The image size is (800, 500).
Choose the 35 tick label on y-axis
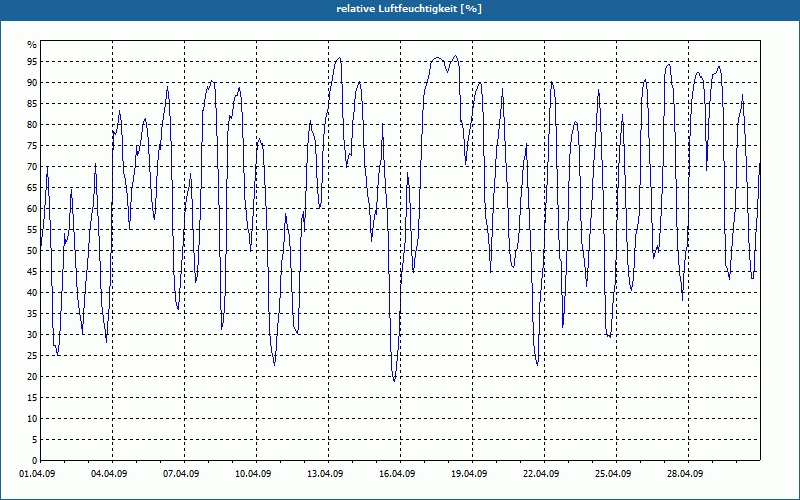[32, 313]
